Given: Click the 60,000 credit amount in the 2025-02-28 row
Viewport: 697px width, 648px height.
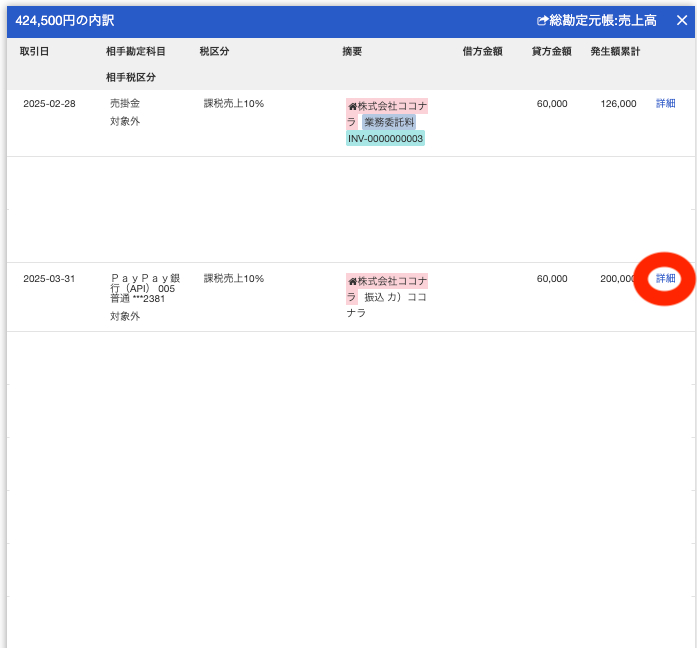Looking at the screenshot, I should [552, 104].
